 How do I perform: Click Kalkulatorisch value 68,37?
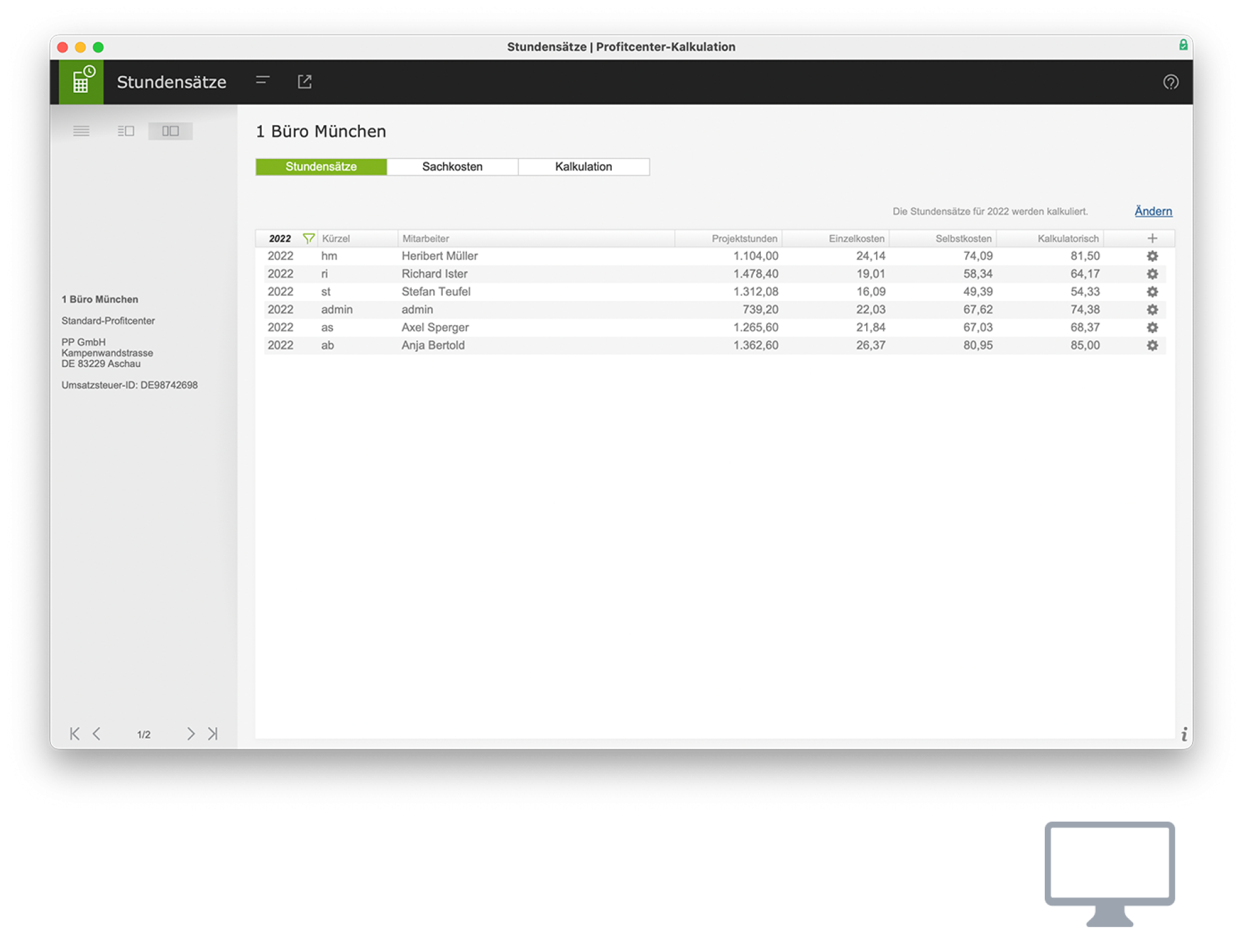1085,327
